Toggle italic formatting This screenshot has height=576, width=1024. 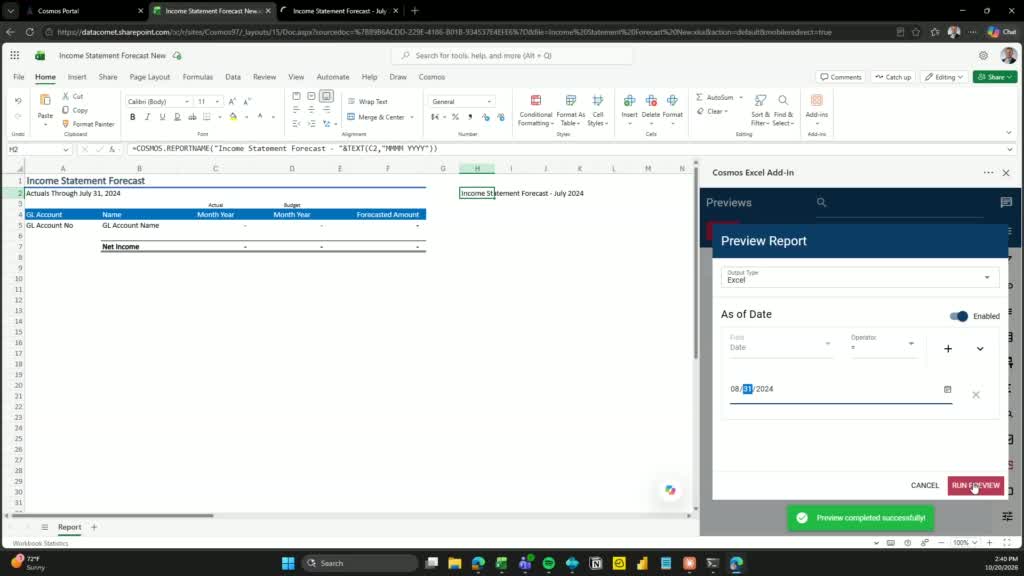coord(148,117)
